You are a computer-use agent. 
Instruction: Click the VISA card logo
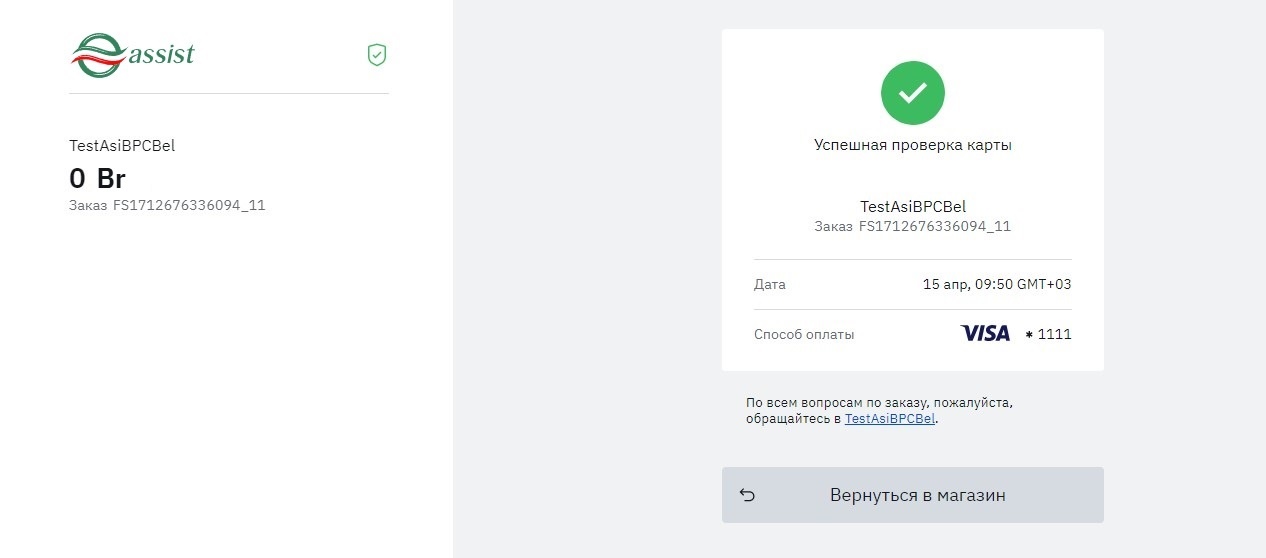tap(985, 334)
